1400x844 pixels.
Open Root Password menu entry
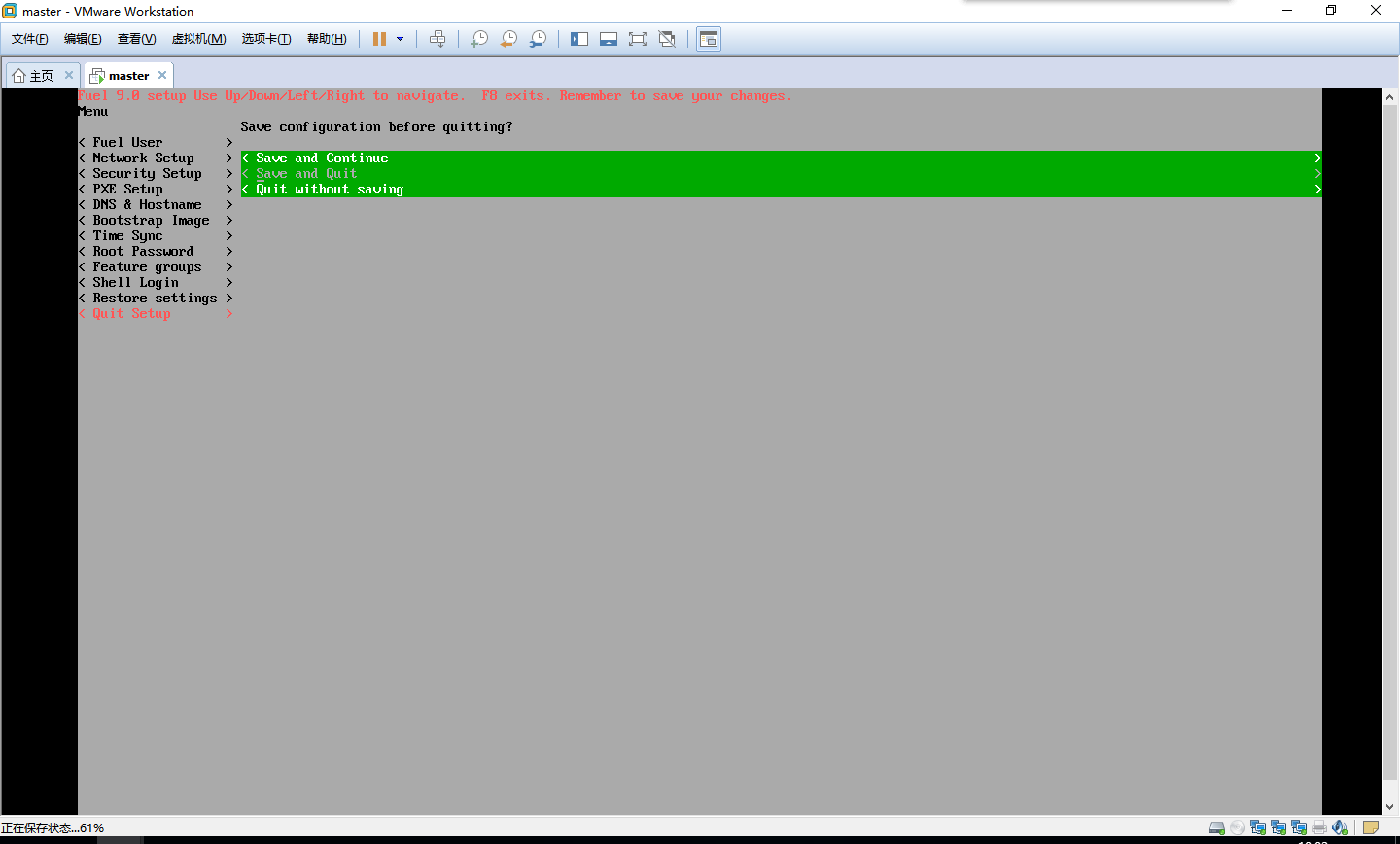[156, 252]
